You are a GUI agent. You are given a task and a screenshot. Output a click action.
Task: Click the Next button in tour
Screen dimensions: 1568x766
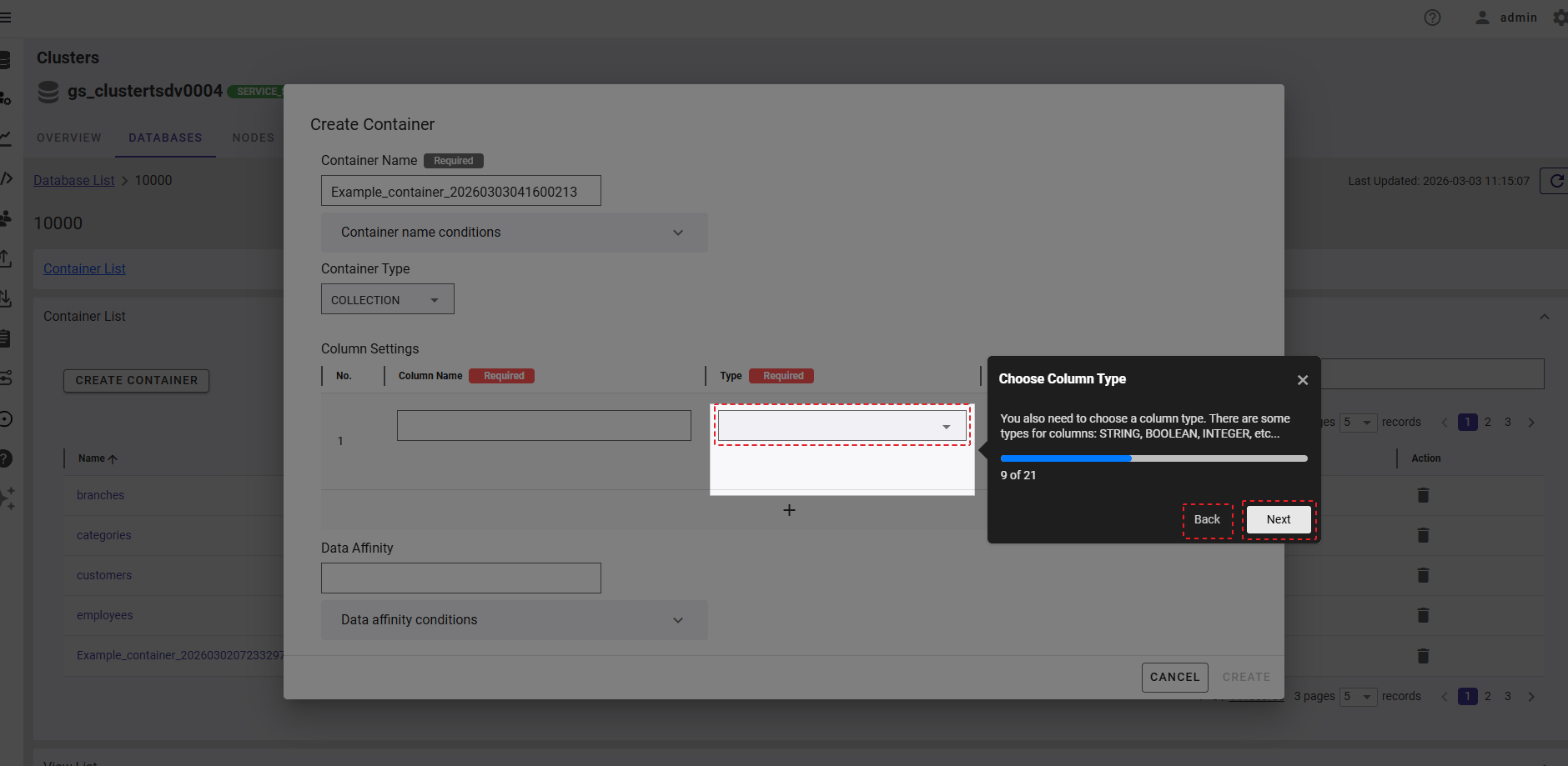click(1278, 519)
